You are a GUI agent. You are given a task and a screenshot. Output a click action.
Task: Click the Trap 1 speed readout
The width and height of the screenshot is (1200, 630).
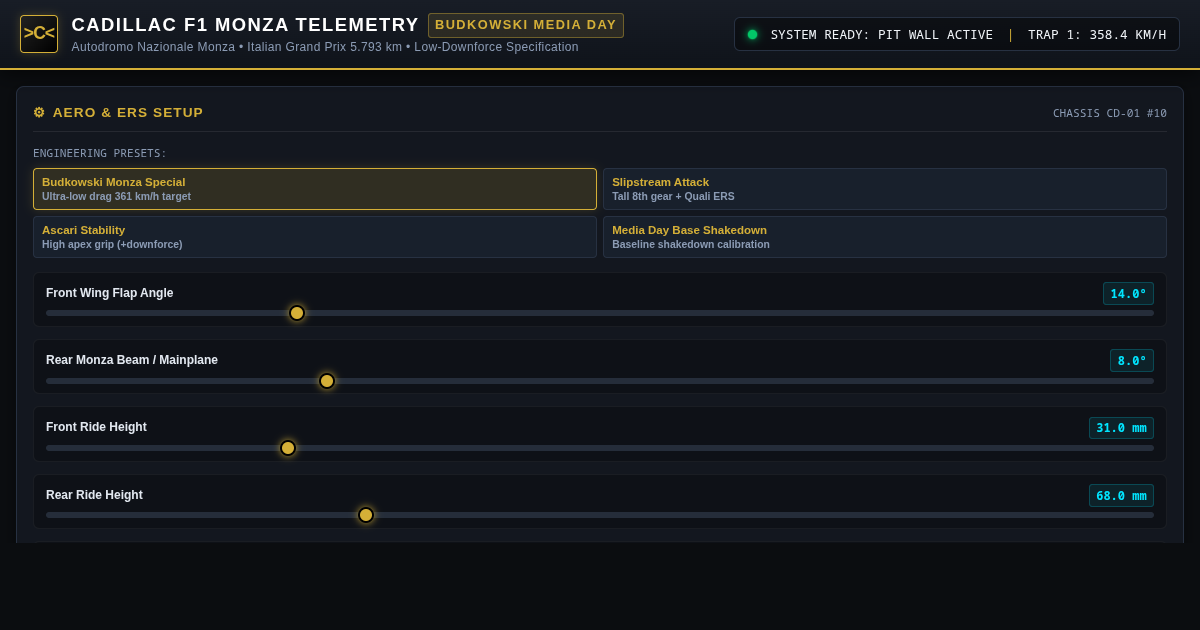tap(1097, 35)
